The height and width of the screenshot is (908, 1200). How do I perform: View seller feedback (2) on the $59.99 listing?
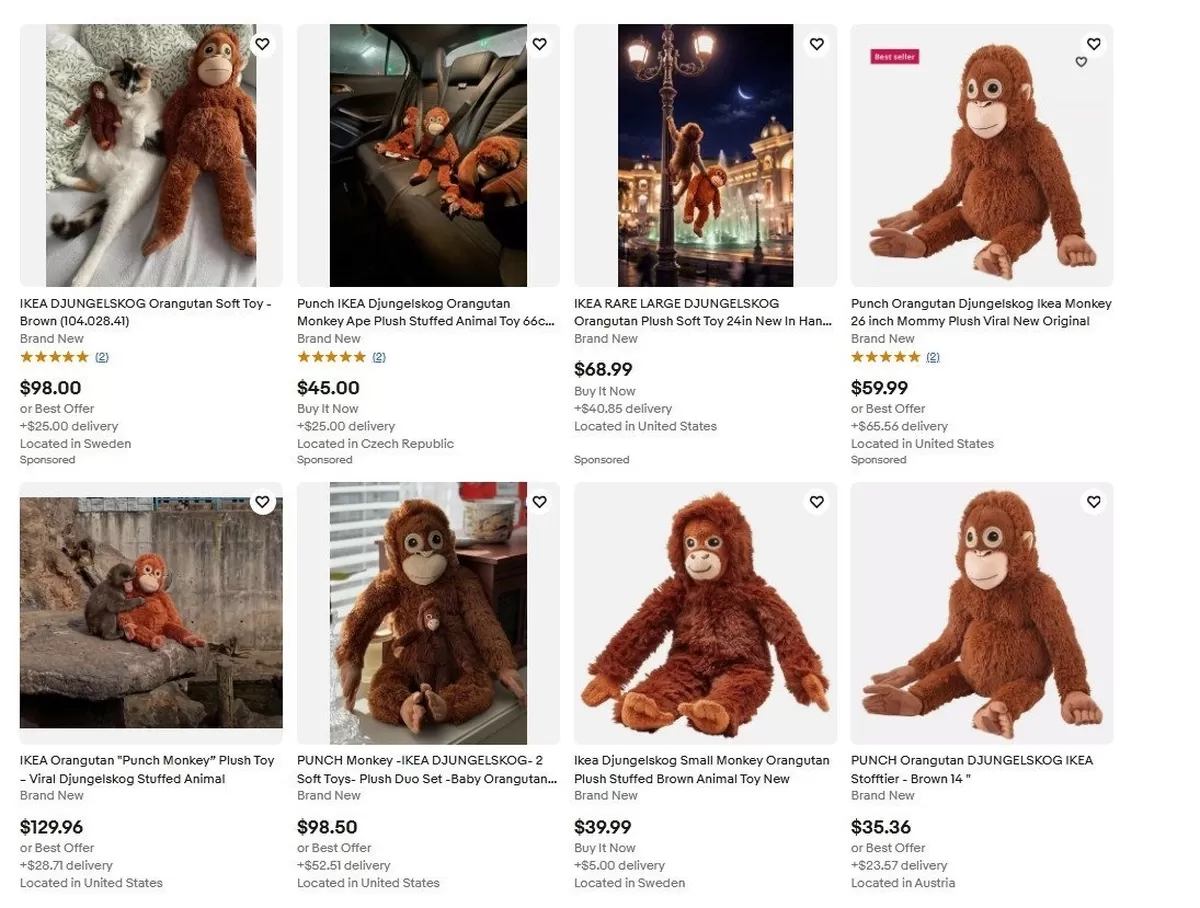click(x=931, y=357)
